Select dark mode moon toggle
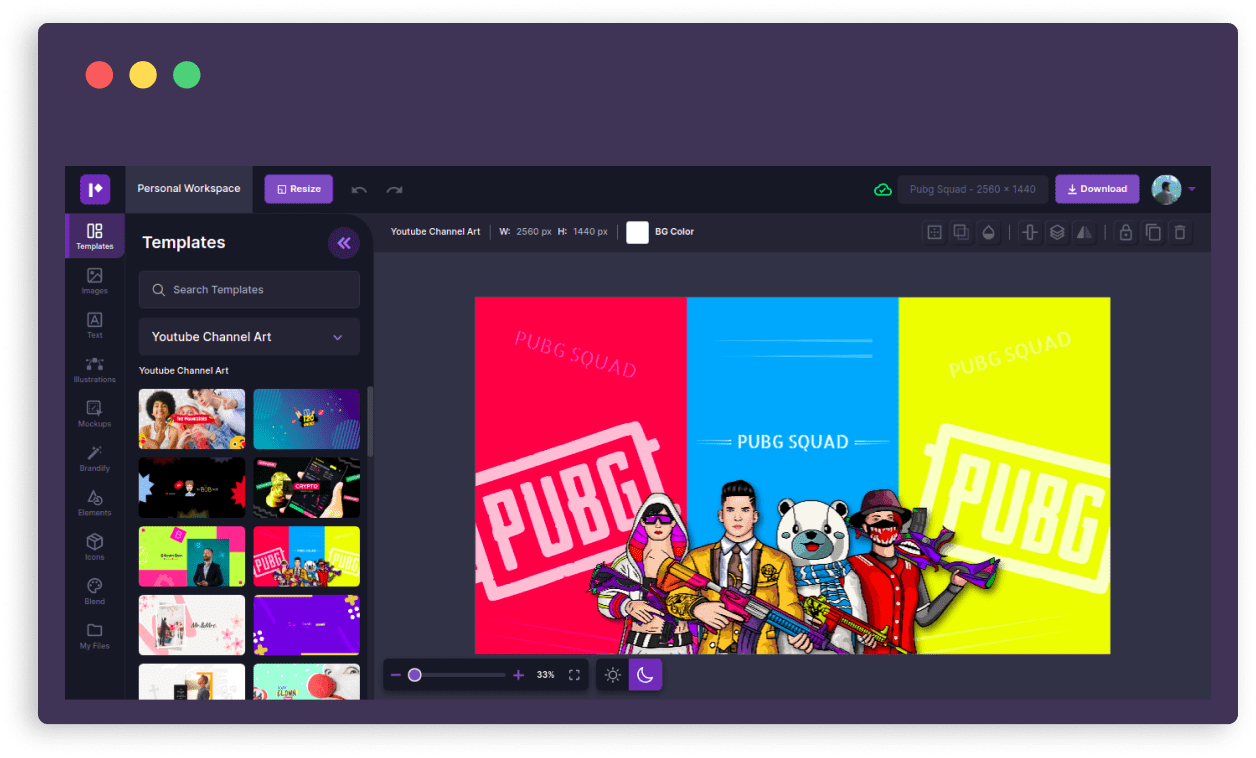 pyautogui.click(x=645, y=675)
